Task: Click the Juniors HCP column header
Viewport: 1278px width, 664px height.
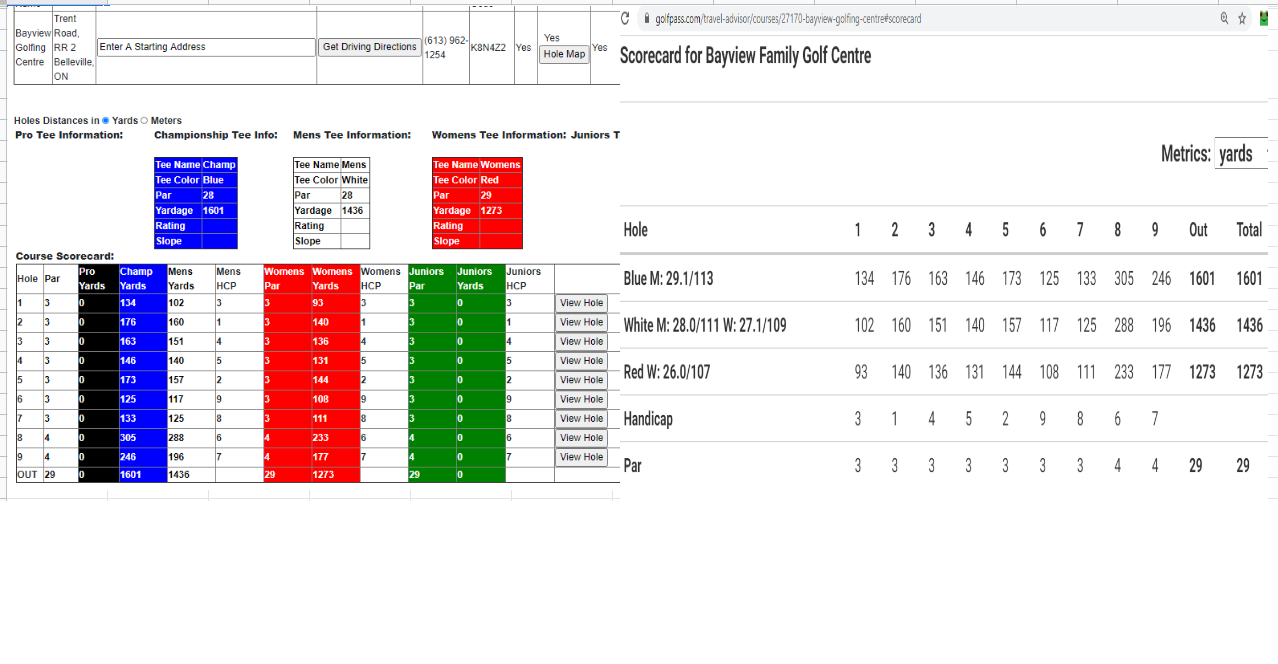Action: click(529, 279)
